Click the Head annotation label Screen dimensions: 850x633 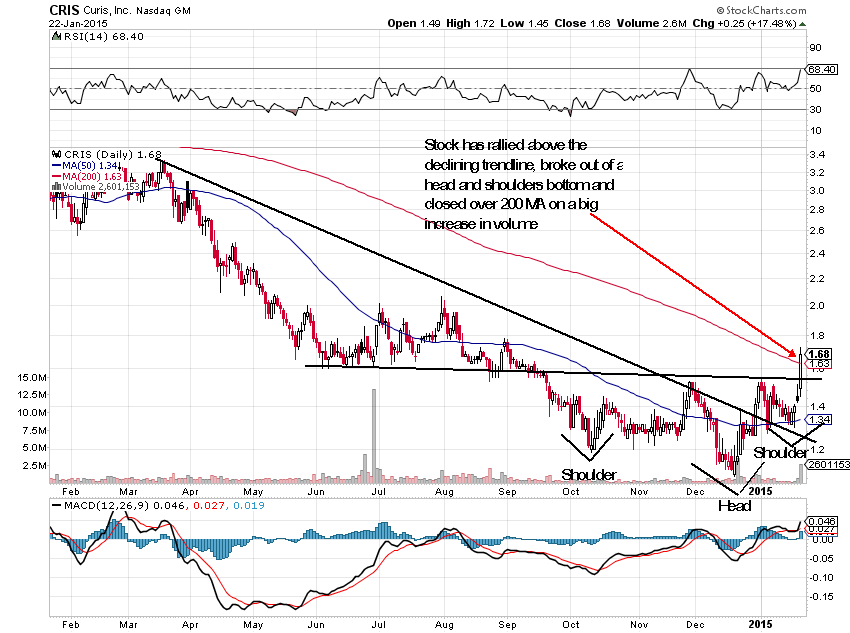(735, 506)
